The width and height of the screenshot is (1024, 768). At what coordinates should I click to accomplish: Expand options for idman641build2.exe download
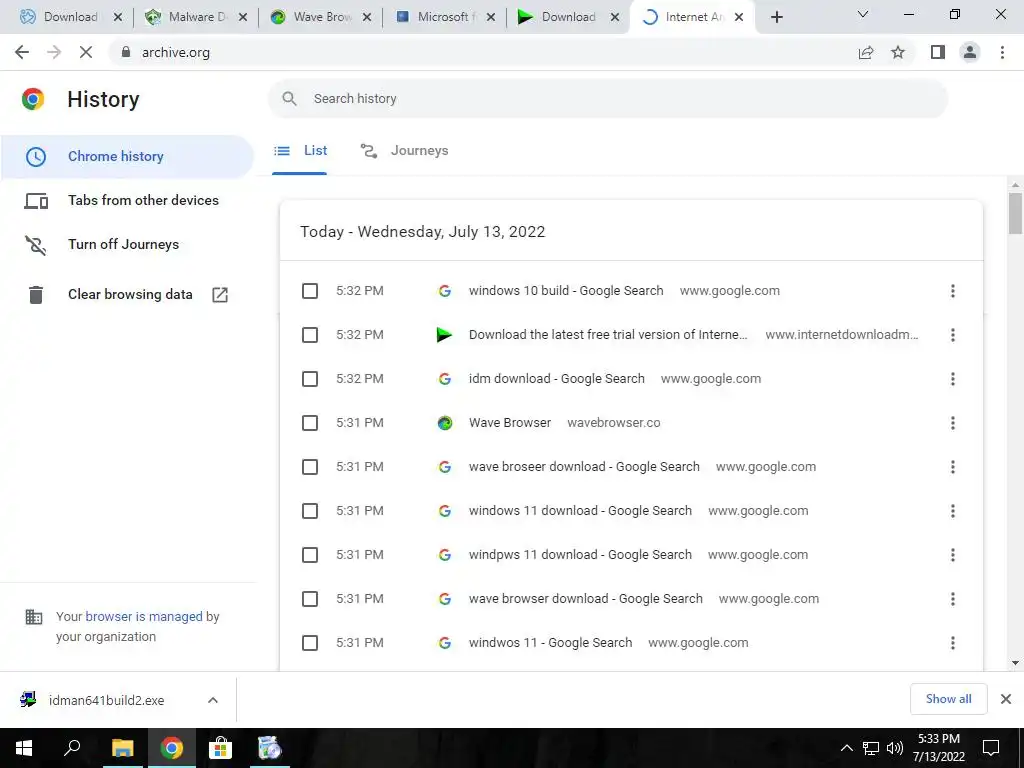(x=213, y=700)
